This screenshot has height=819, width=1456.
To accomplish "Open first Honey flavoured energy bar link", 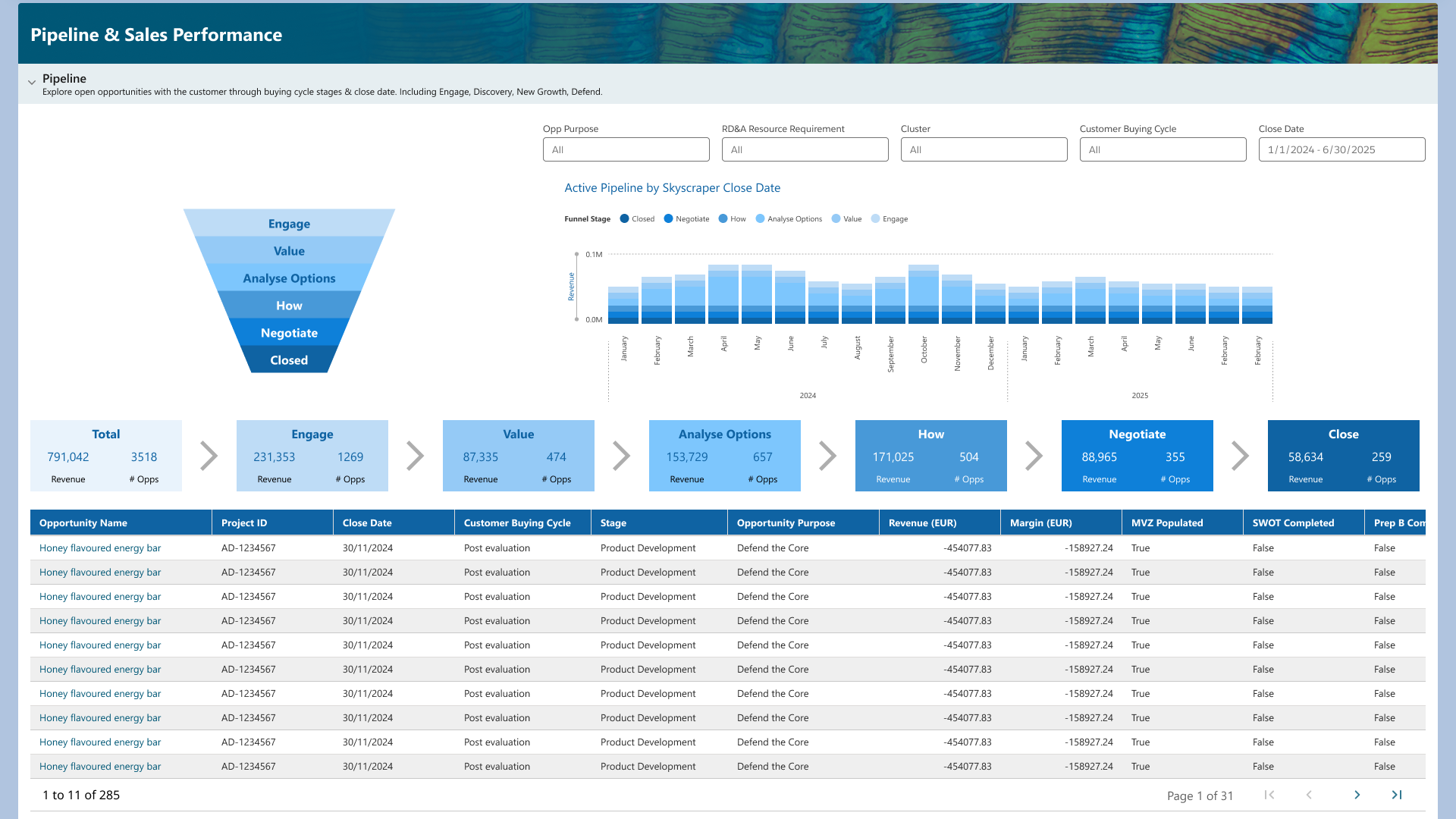I will point(100,548).
